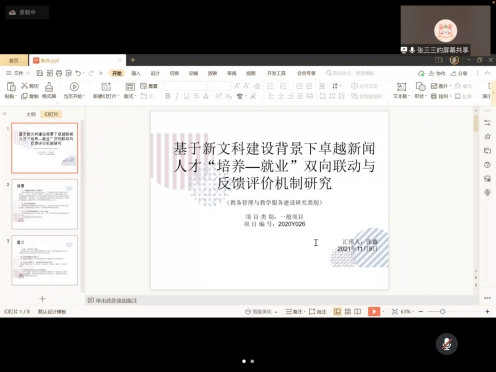Expand the font name combo box
This screenshot has height=372, width=496.
[x=186, y=86]
